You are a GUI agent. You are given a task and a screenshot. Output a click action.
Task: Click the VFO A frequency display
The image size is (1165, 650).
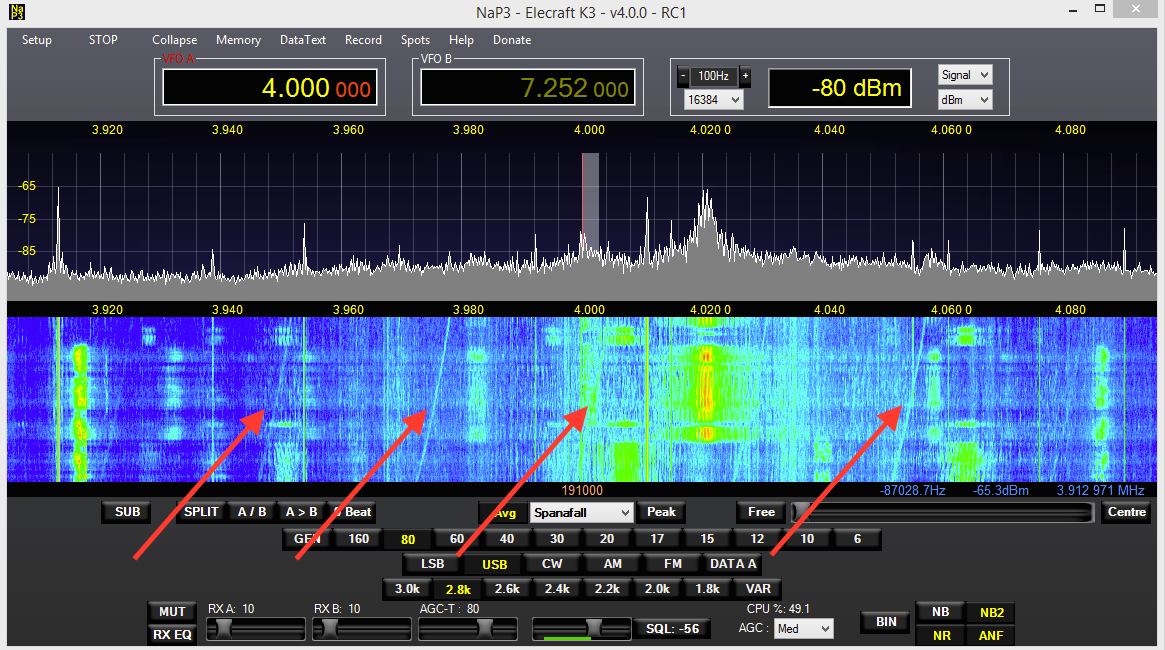(x=267, y=88)
